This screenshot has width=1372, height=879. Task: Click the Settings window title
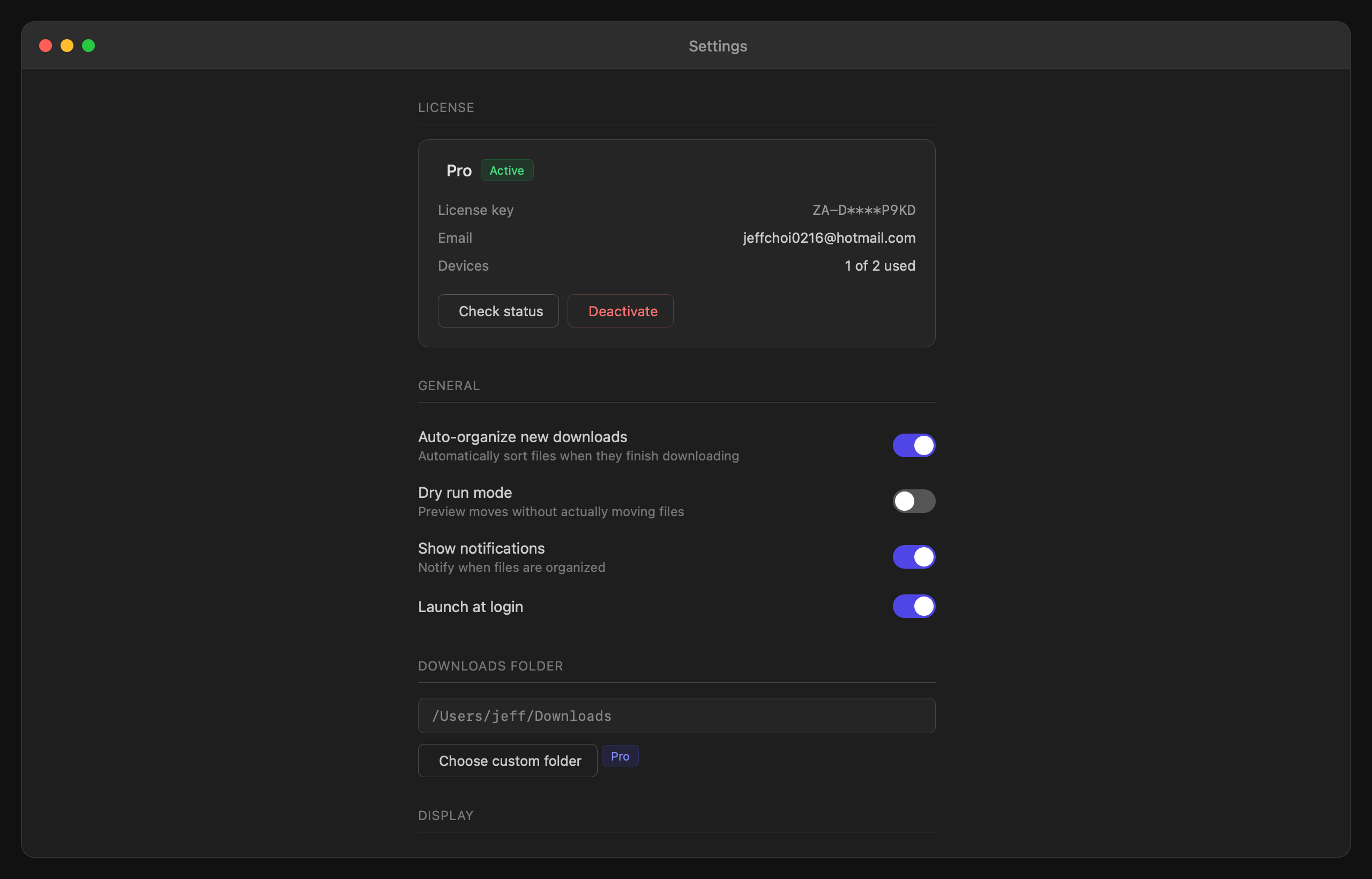pyautogui.click(x=718, y=46)
